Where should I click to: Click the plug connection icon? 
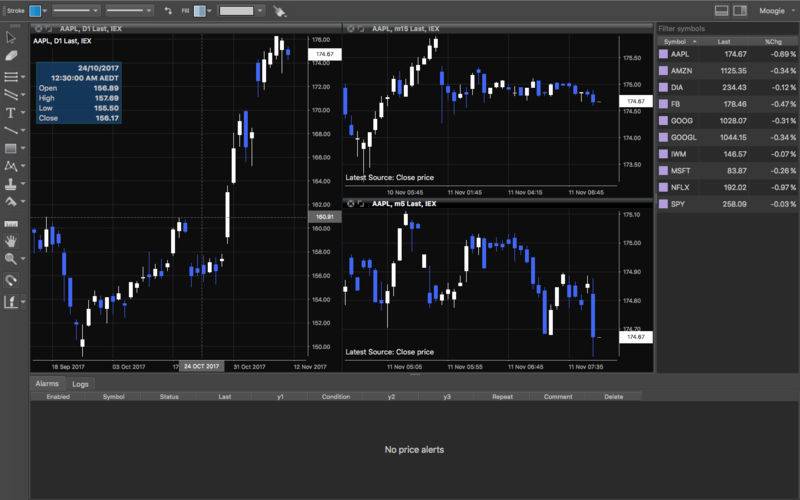(280, 11)
